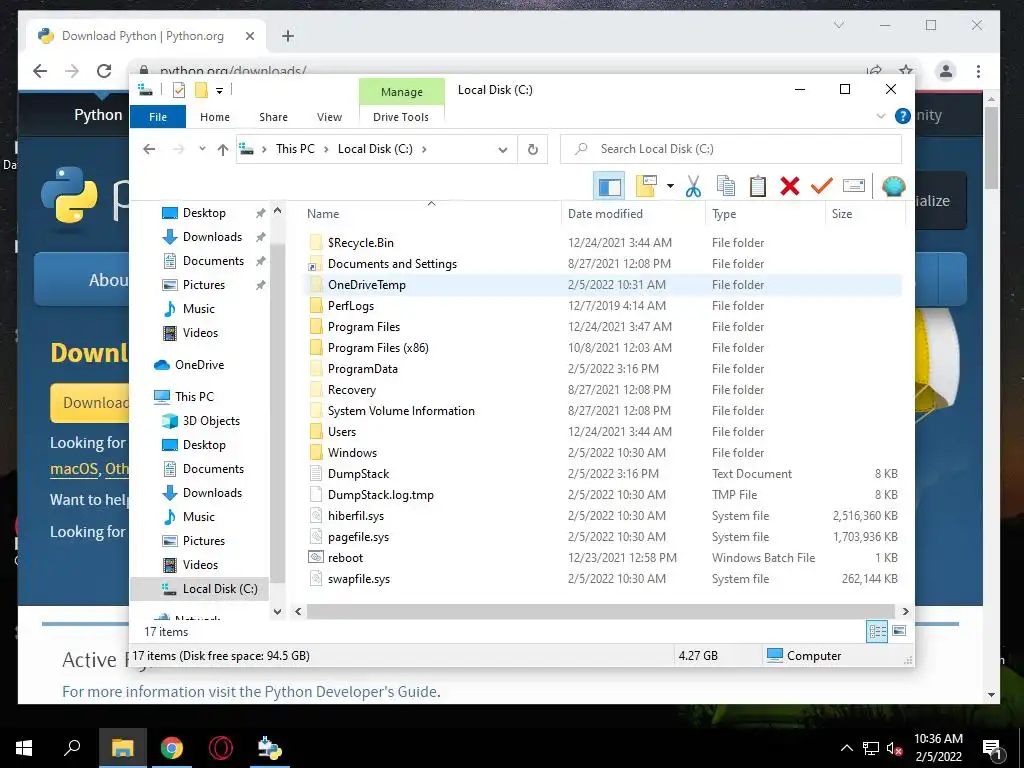1024x768 pixels.
Task: Select the $Recycle.Bin folder
Action: (x=604, y=243)
